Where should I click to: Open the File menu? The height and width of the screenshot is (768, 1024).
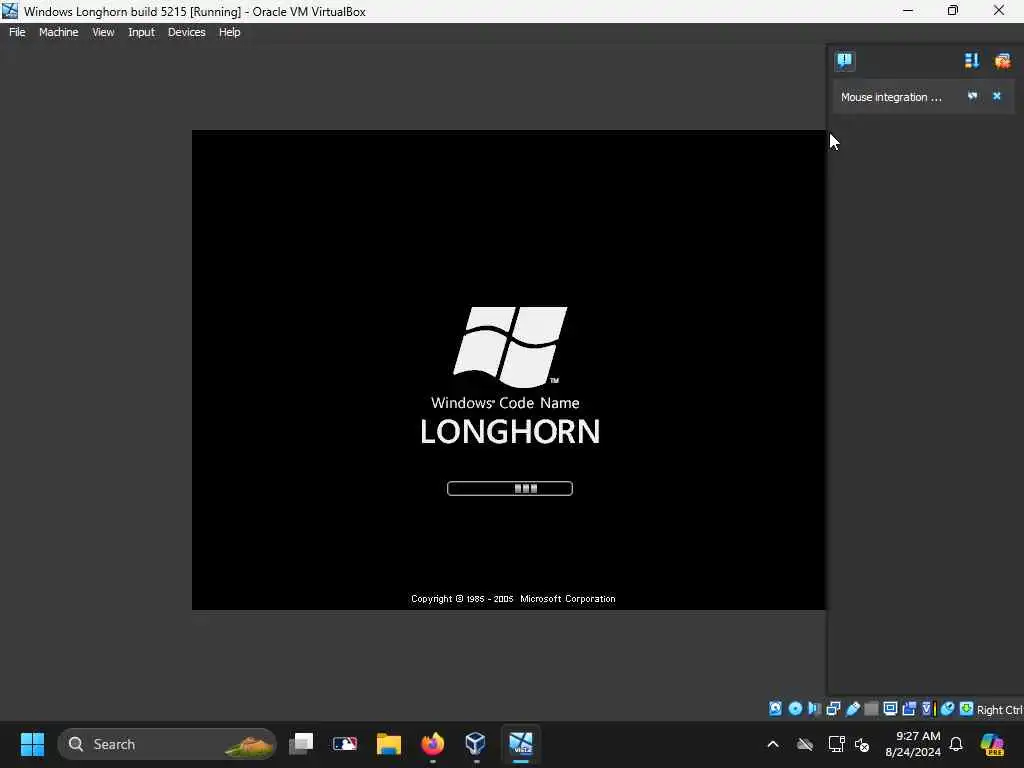[x=17, y=32]
